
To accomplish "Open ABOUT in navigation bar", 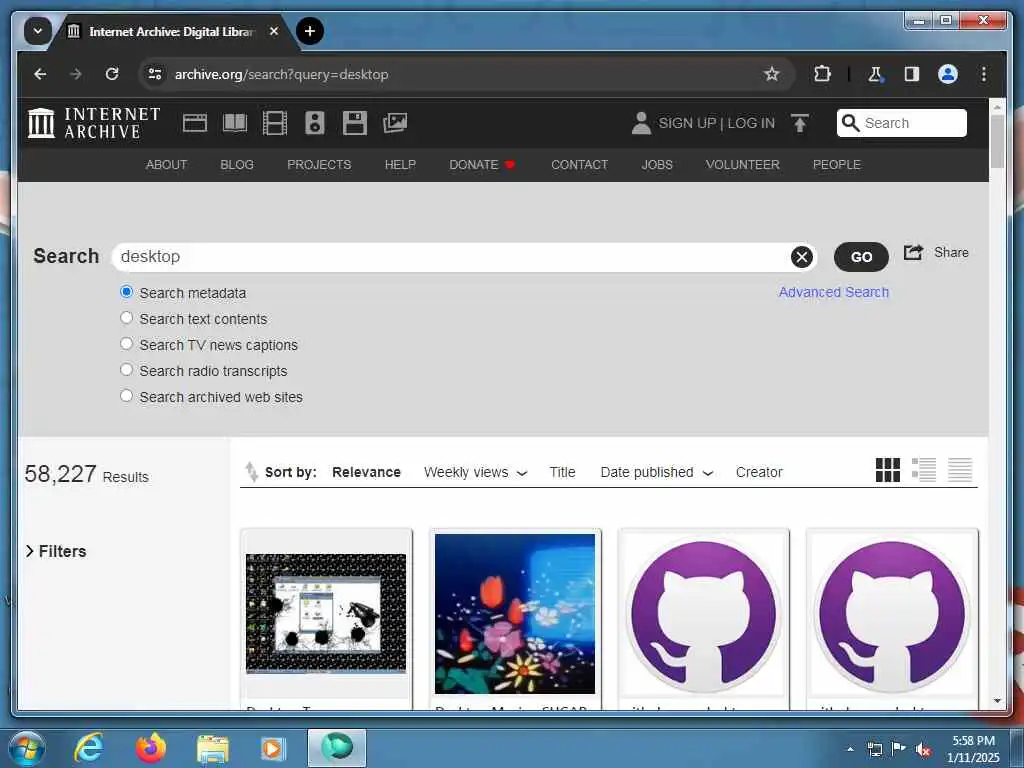I will pyautogui.click(x=166, y=165).
